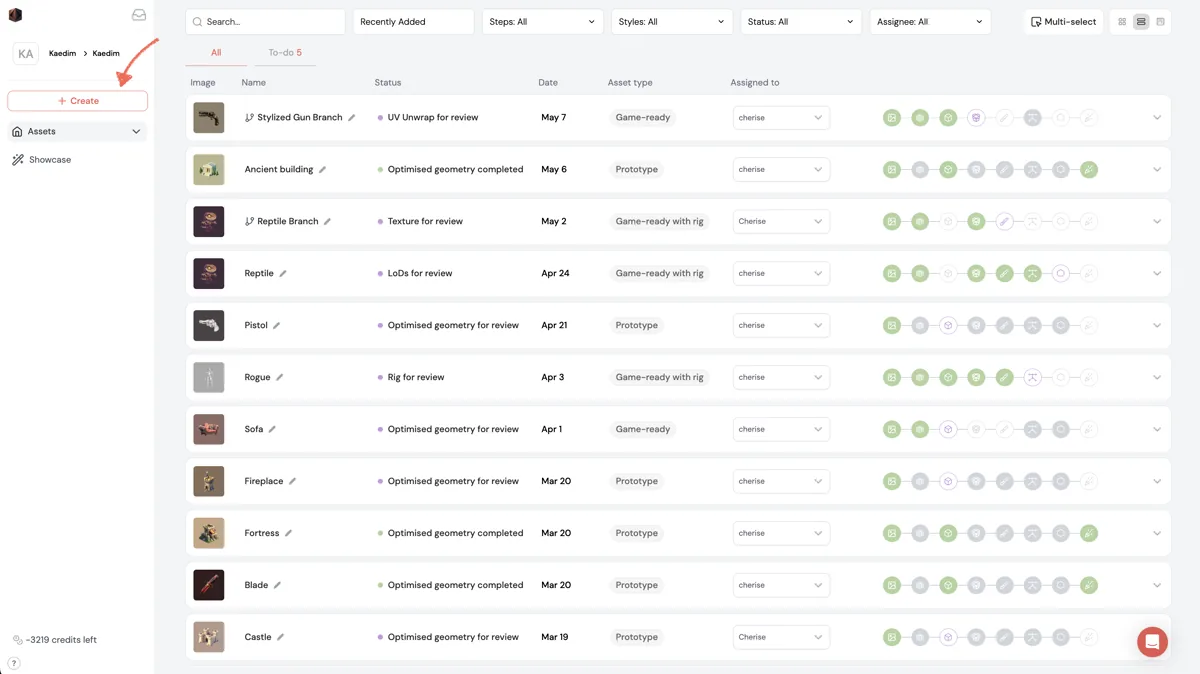Image resolution: width=1200 pixels, height=674 pixels.
Task: Open the Styles: All filter
Action: coord(672,22)
